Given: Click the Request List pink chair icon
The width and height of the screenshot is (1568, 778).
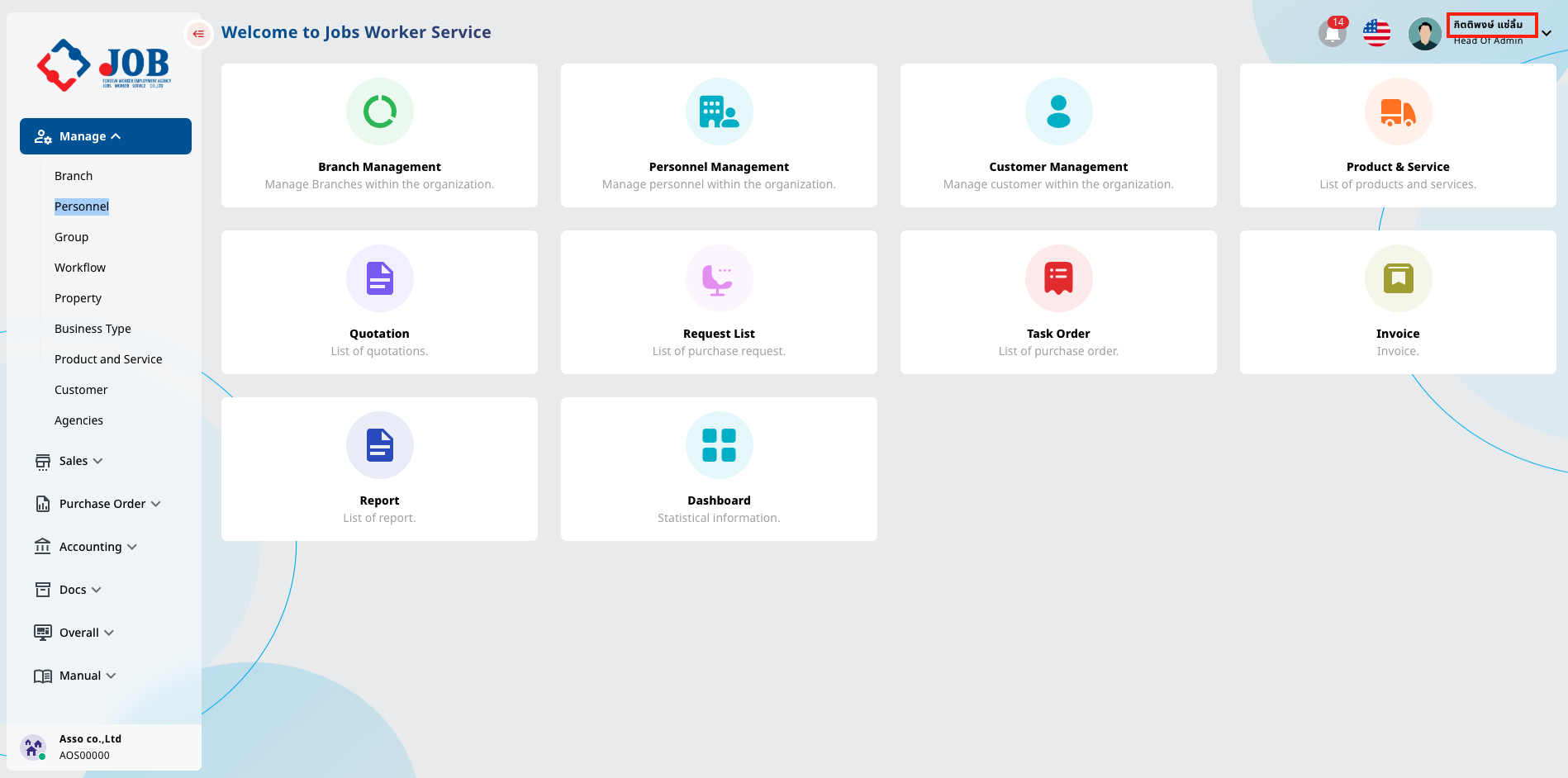Looking at the screenshot, I should point(719,278).
